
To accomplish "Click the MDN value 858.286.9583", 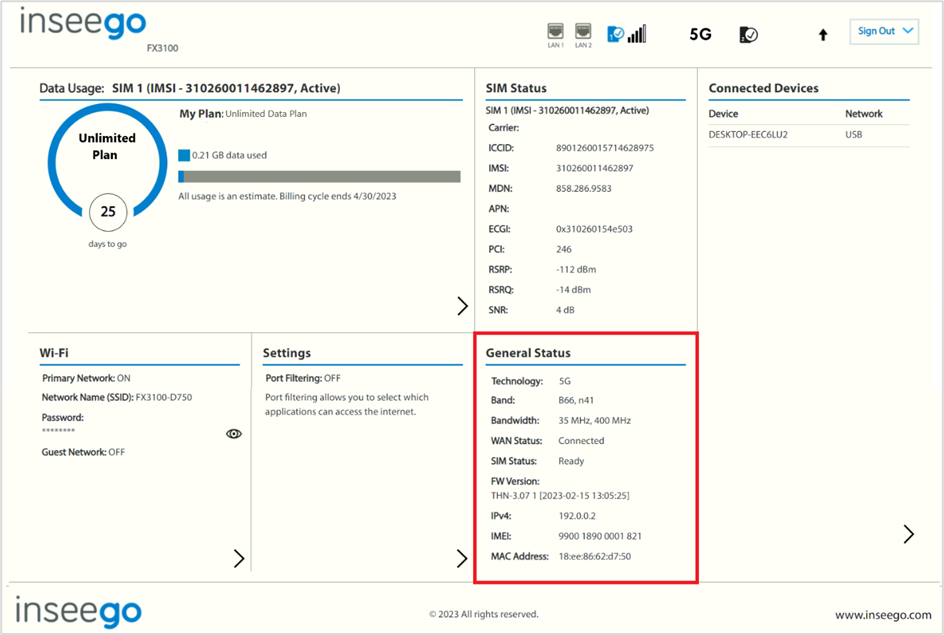I will click(583, 189).
